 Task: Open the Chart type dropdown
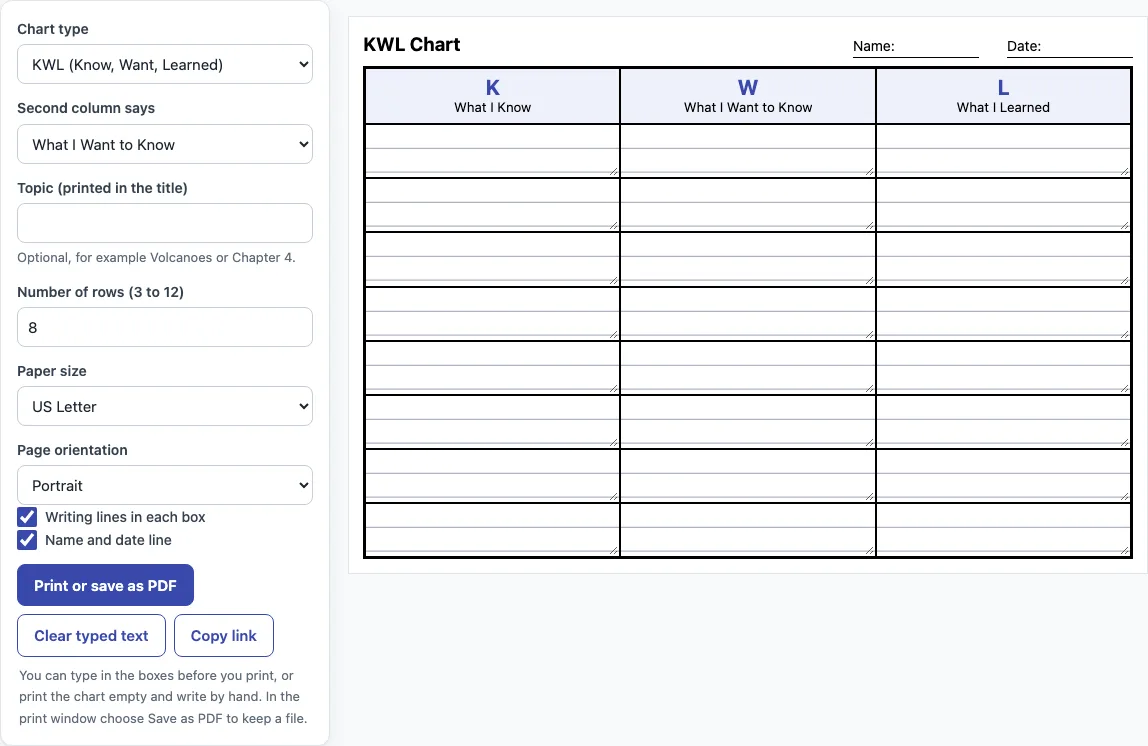click(165, 64)
